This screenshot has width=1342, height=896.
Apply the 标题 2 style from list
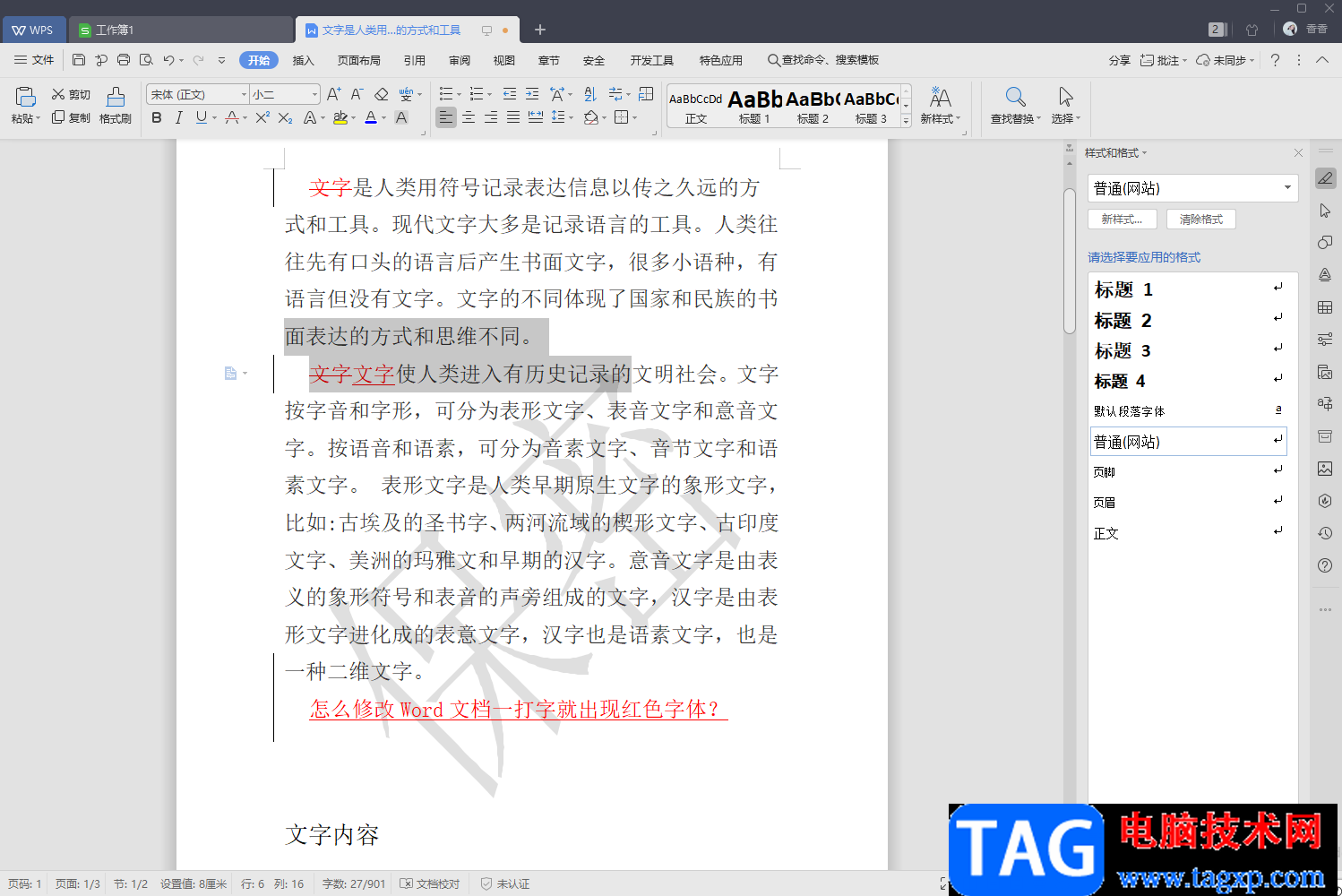tap(1123, 321)
